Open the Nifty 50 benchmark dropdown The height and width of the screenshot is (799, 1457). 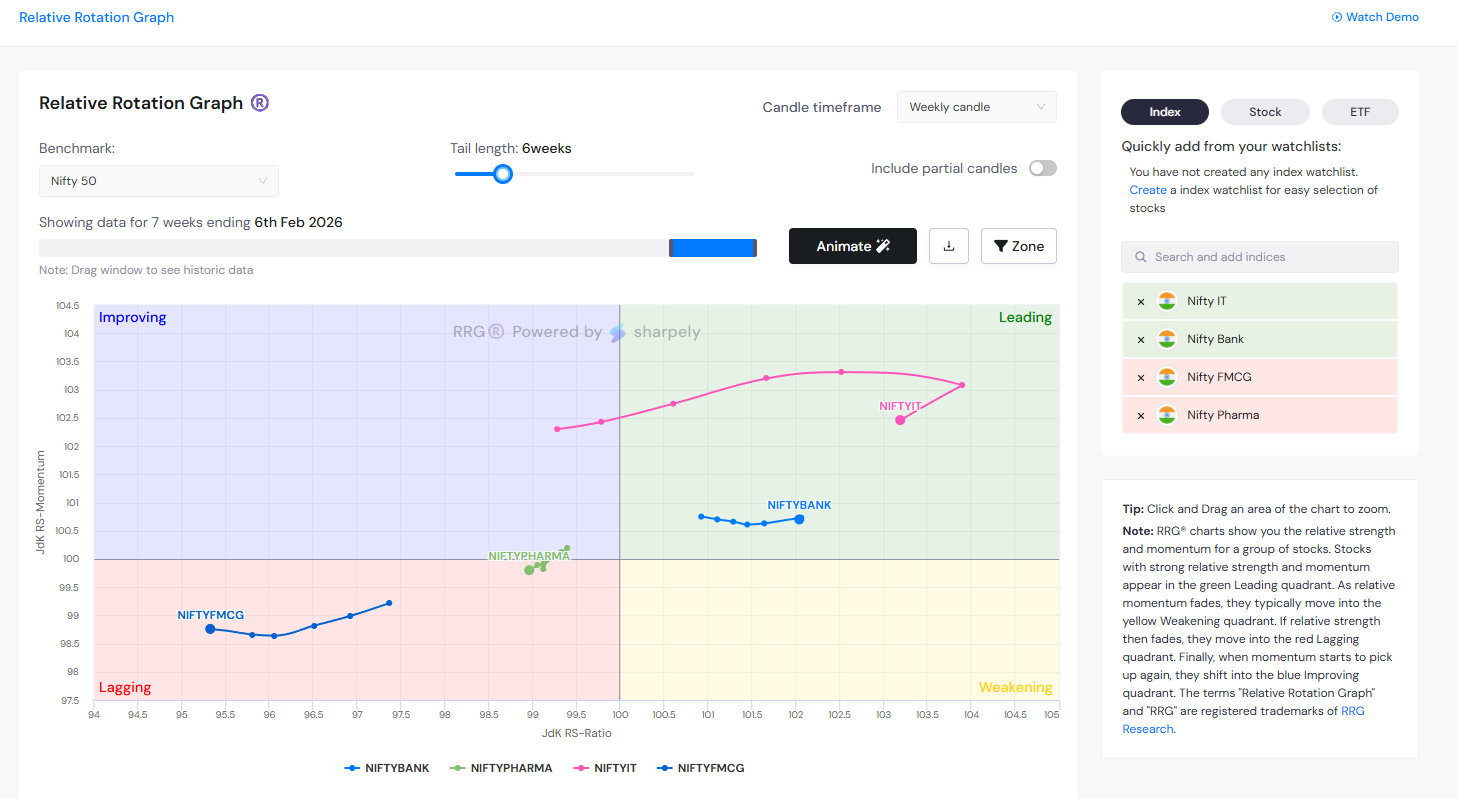click(158, 181)
